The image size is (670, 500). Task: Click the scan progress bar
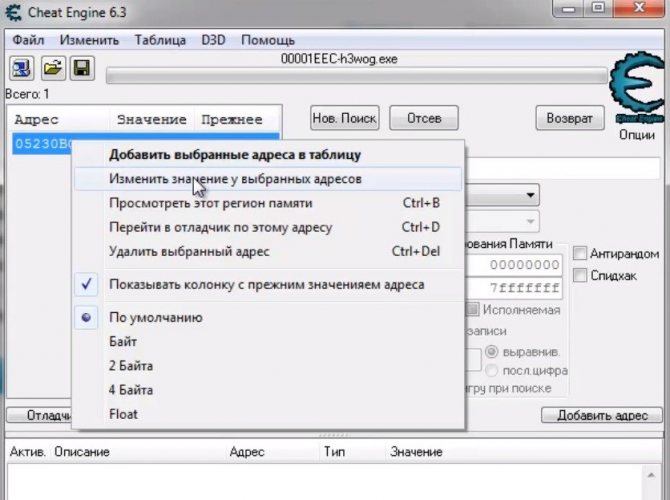coord(357,76)
